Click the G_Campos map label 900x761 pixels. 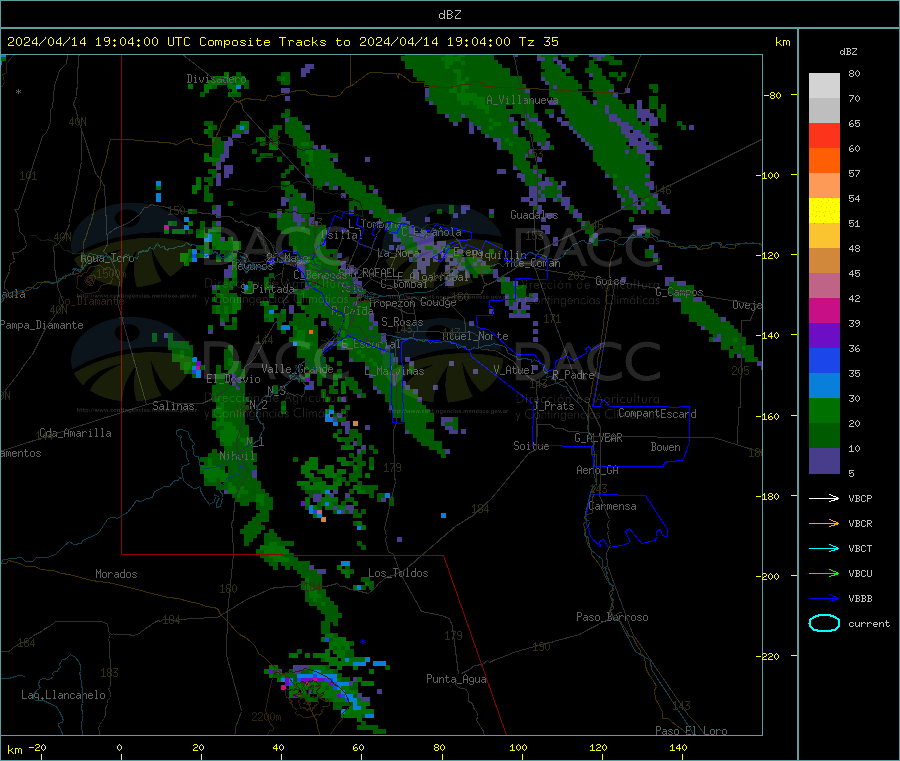pyautogui.click(x=679, y=292)
